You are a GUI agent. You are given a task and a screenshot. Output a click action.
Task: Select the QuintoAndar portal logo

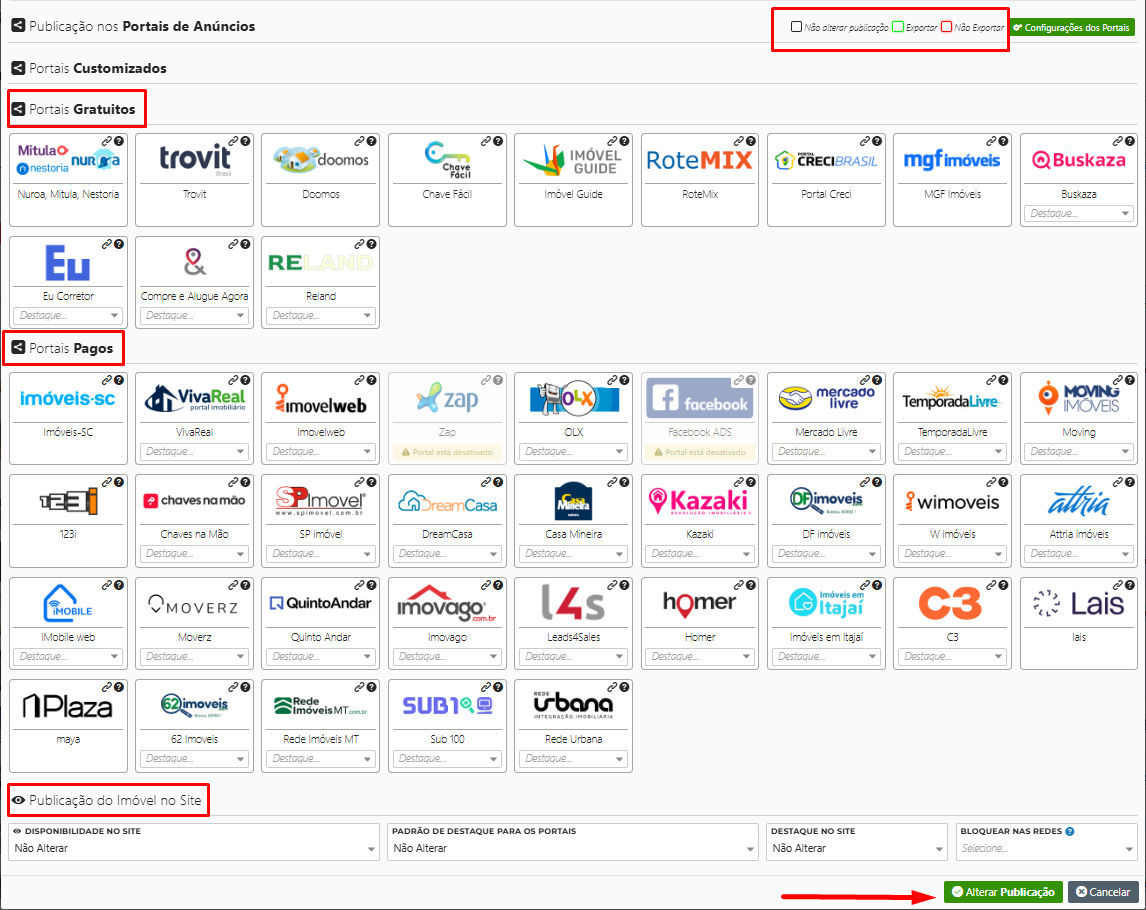coord(320,604)
